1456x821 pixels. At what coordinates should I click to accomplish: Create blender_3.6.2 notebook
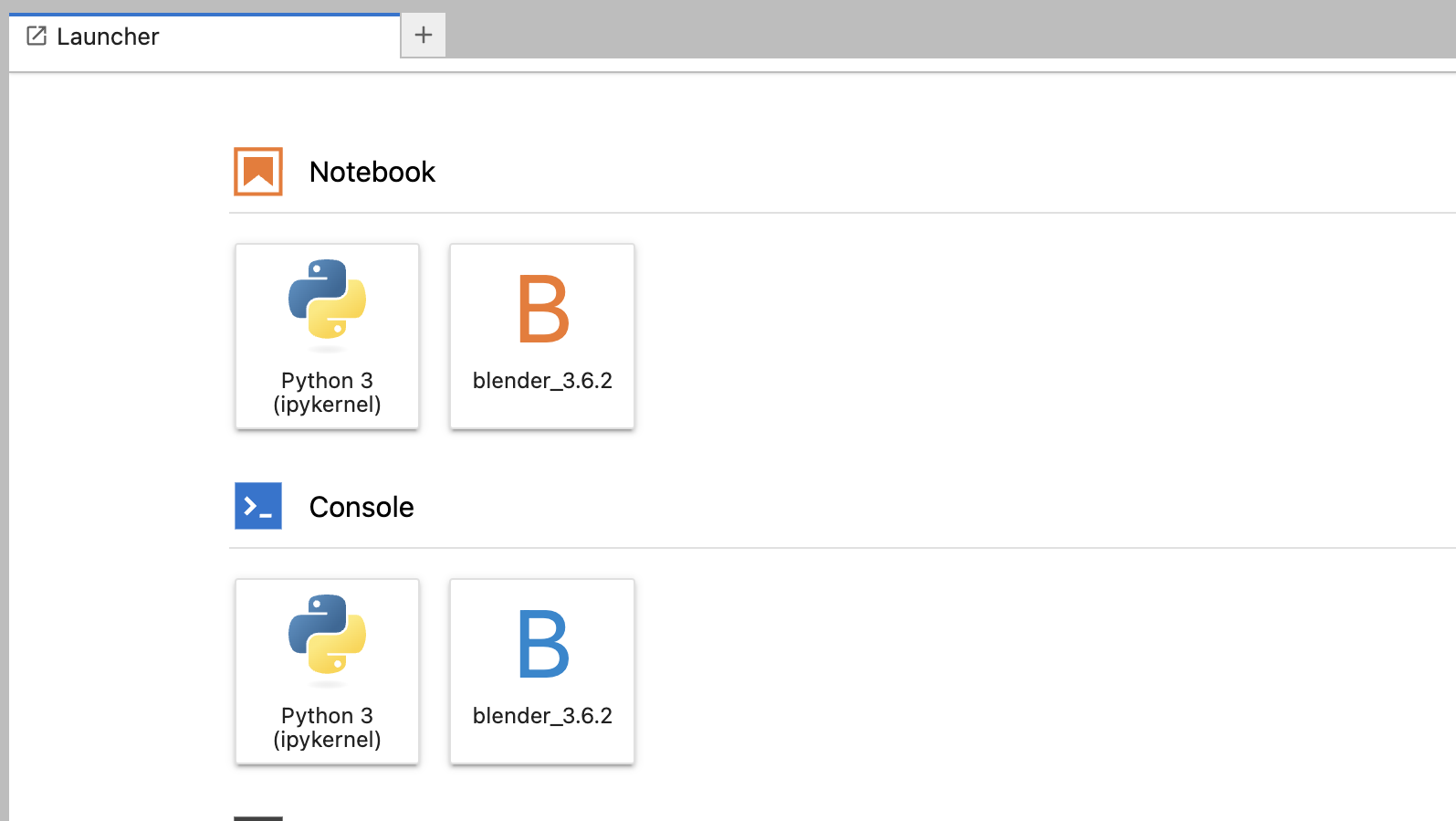click(x=542, y=336)
